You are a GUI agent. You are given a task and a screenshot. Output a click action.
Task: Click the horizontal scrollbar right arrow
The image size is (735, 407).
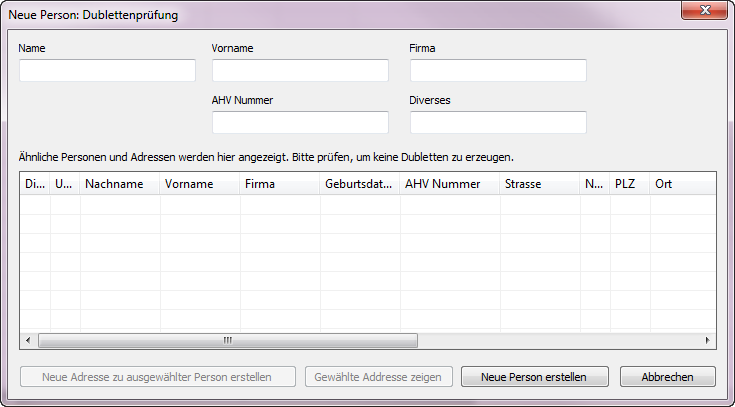coord(708,341)
